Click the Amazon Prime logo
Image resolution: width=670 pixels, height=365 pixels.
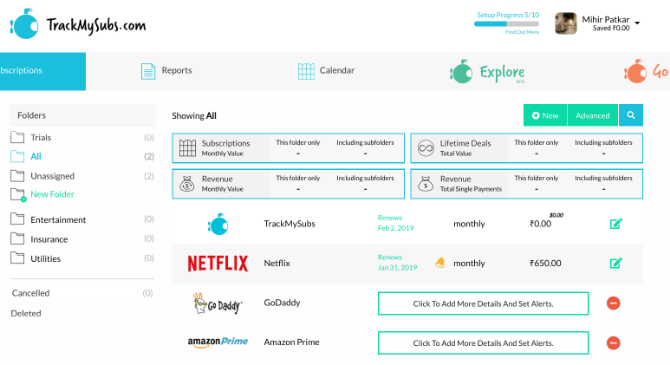(x=218, y=342)
